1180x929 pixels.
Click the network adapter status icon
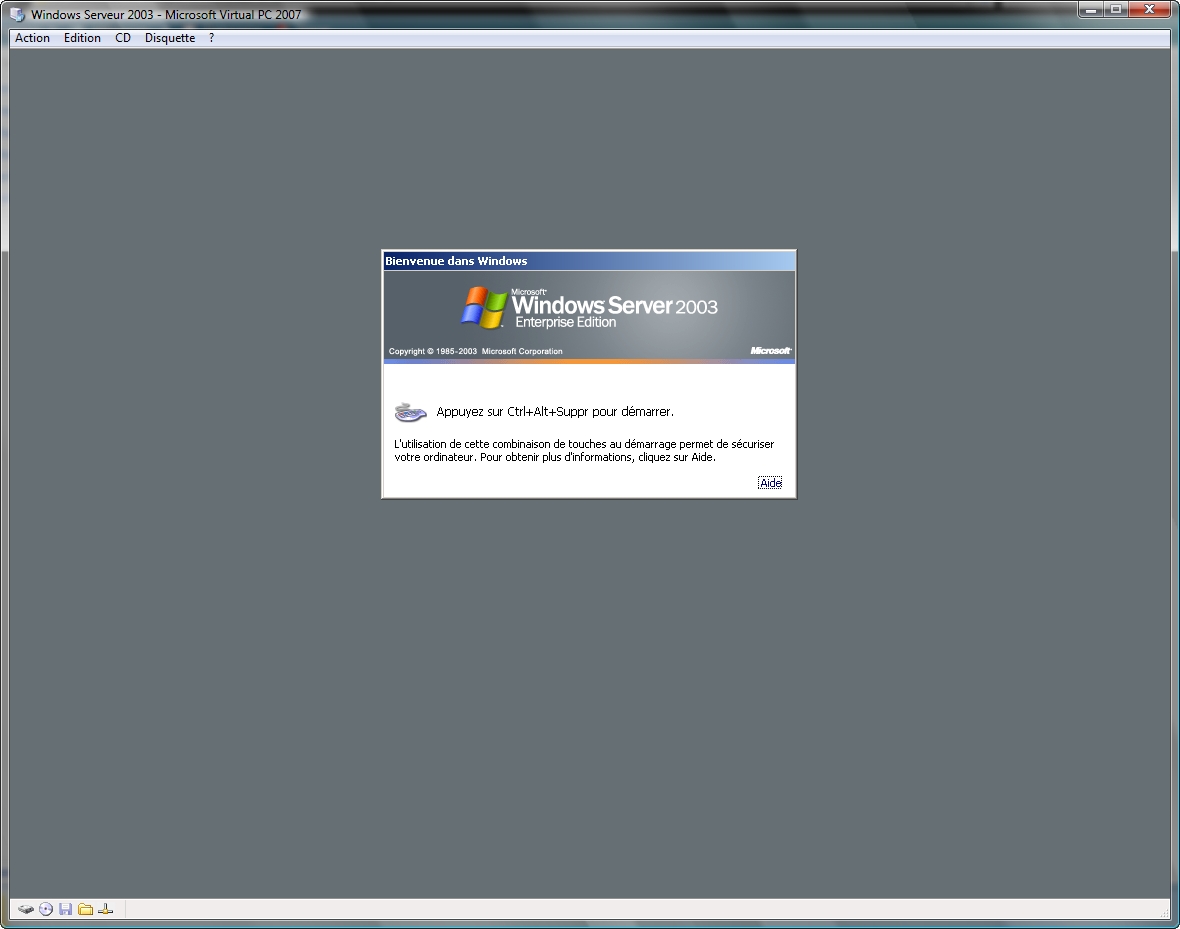click(105, 909)
